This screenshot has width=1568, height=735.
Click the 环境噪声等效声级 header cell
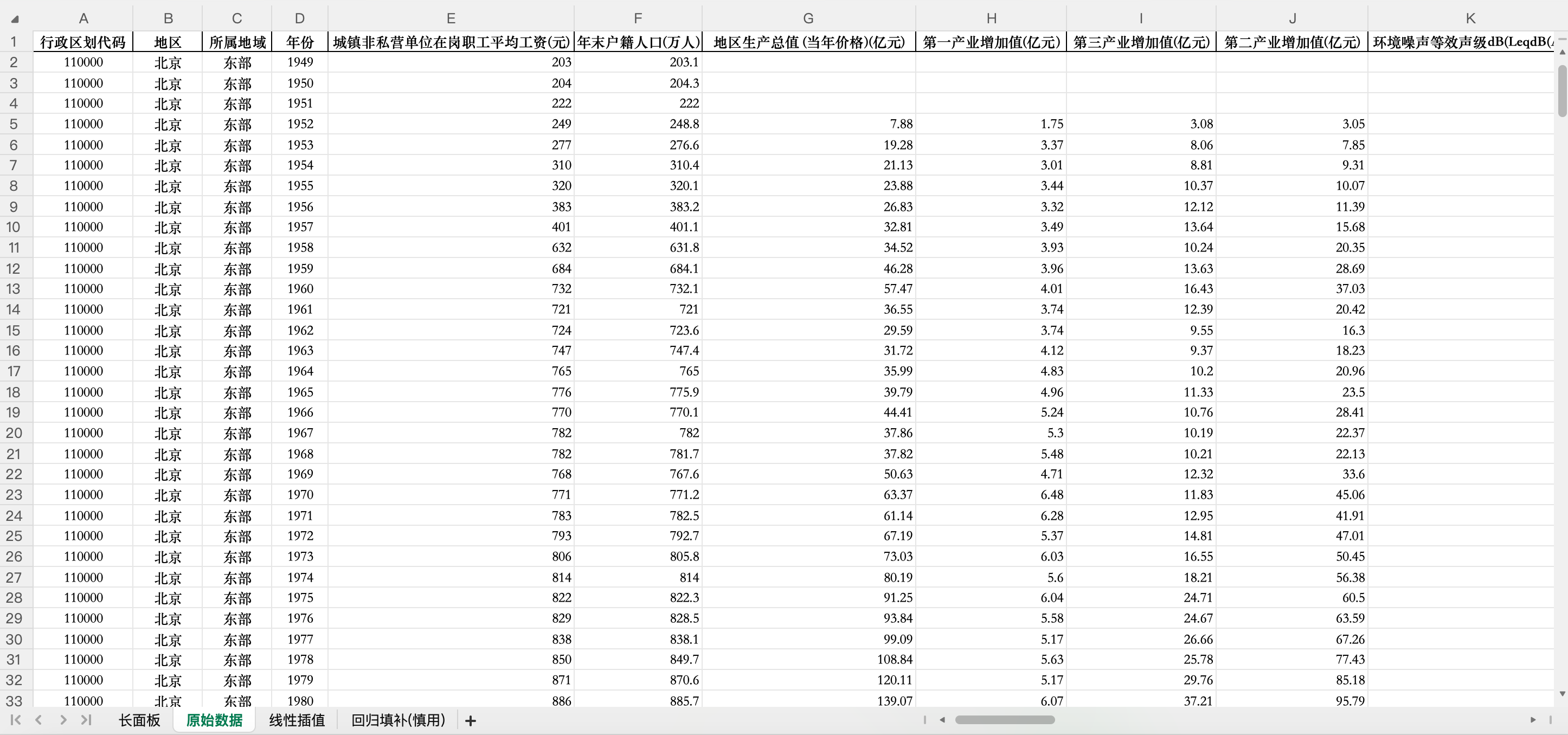click(x=1462, y=41)
